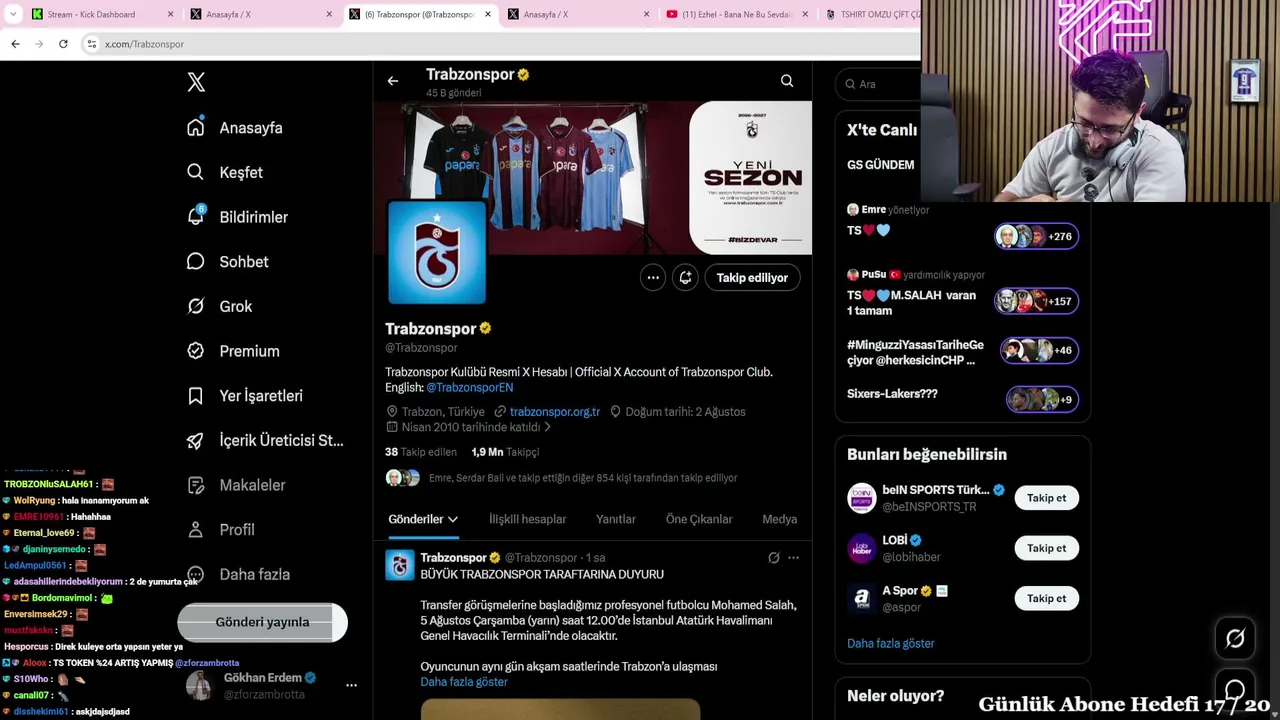Open the @TrabzonsporEN link in bio
The image size is (1280, 720).
click(x=470, y=387)
